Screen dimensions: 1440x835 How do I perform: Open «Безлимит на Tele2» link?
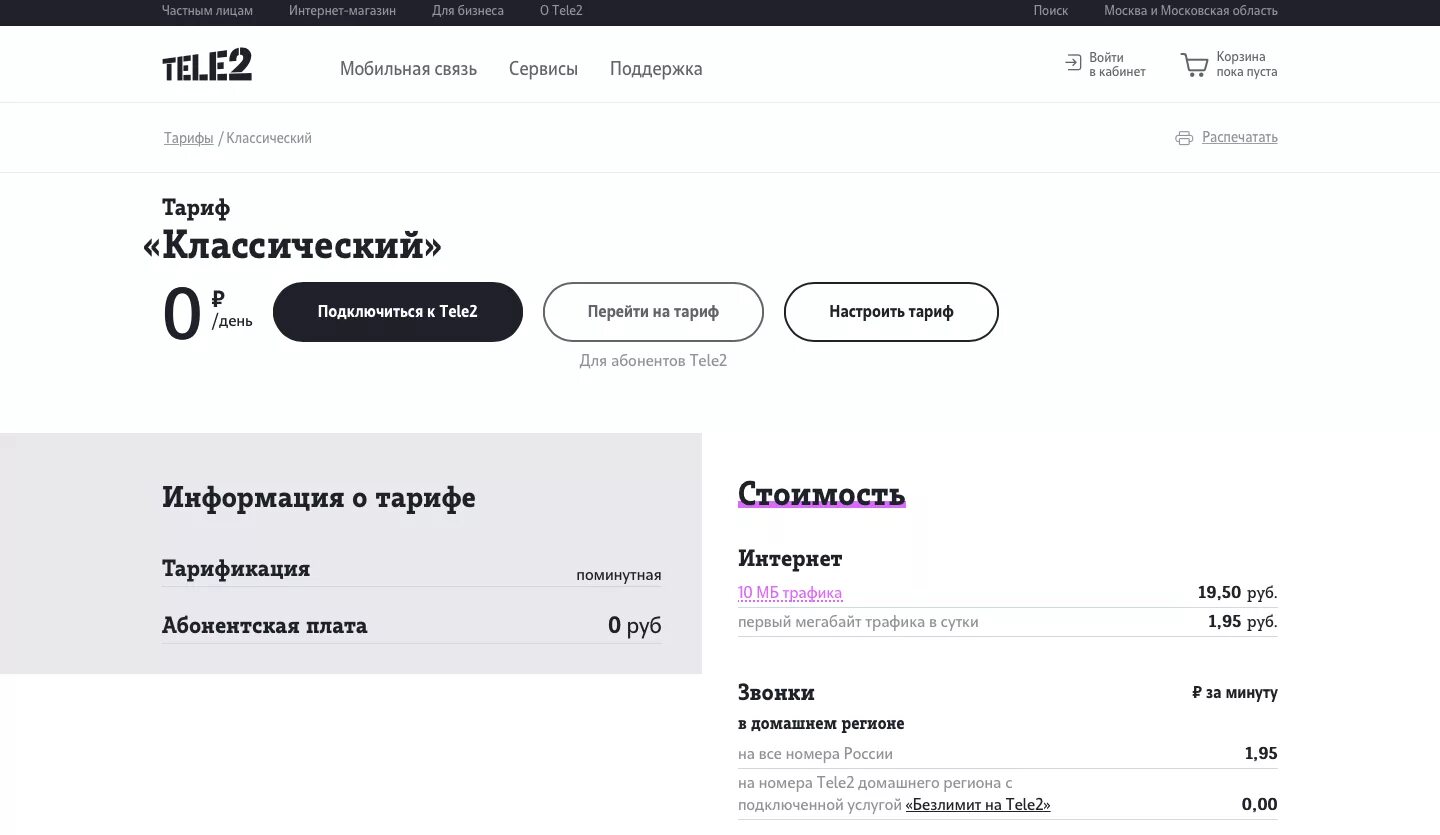click(x=978, y=805)
